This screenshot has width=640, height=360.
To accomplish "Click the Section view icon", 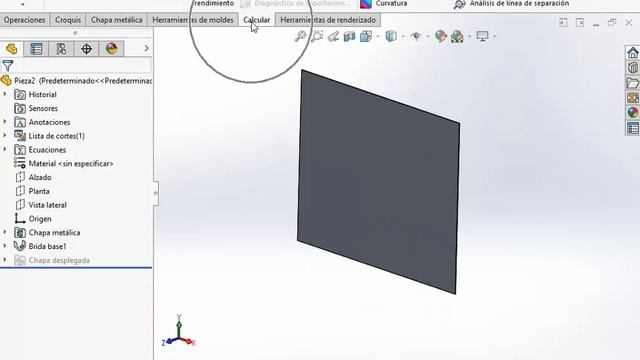I will (x=349, y=37).
